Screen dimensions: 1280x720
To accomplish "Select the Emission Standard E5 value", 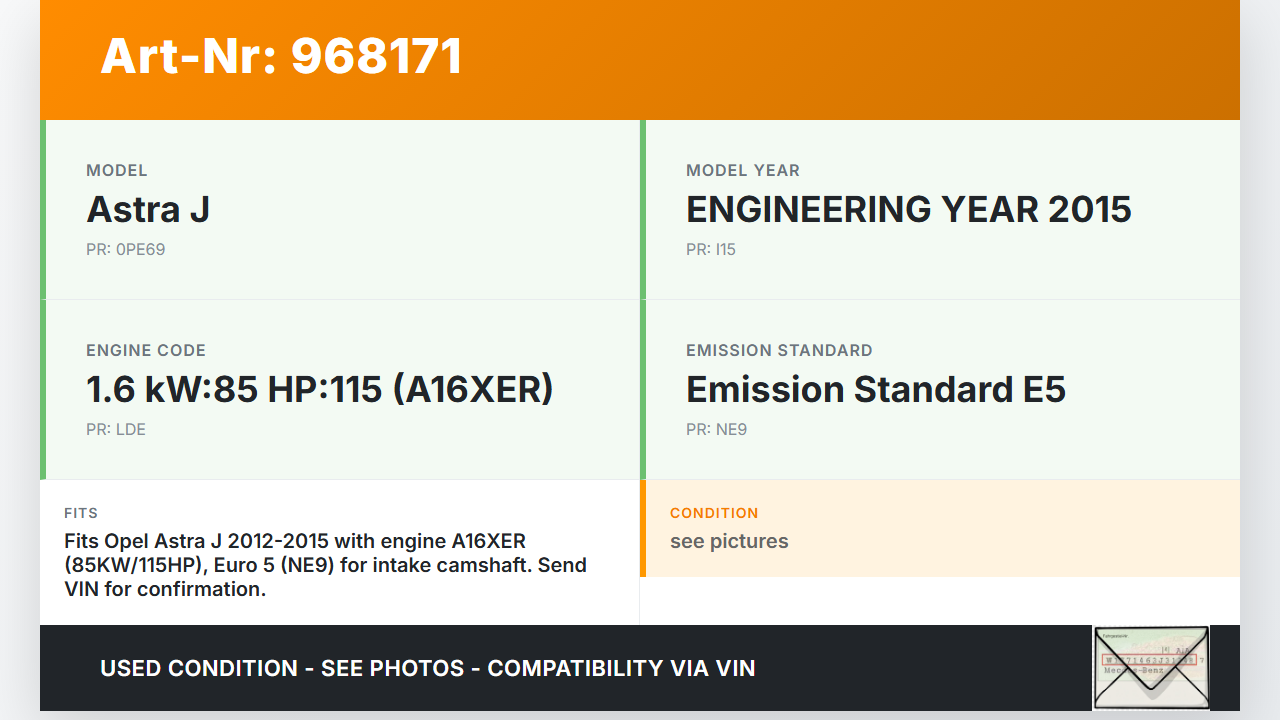I will [875, 390].
